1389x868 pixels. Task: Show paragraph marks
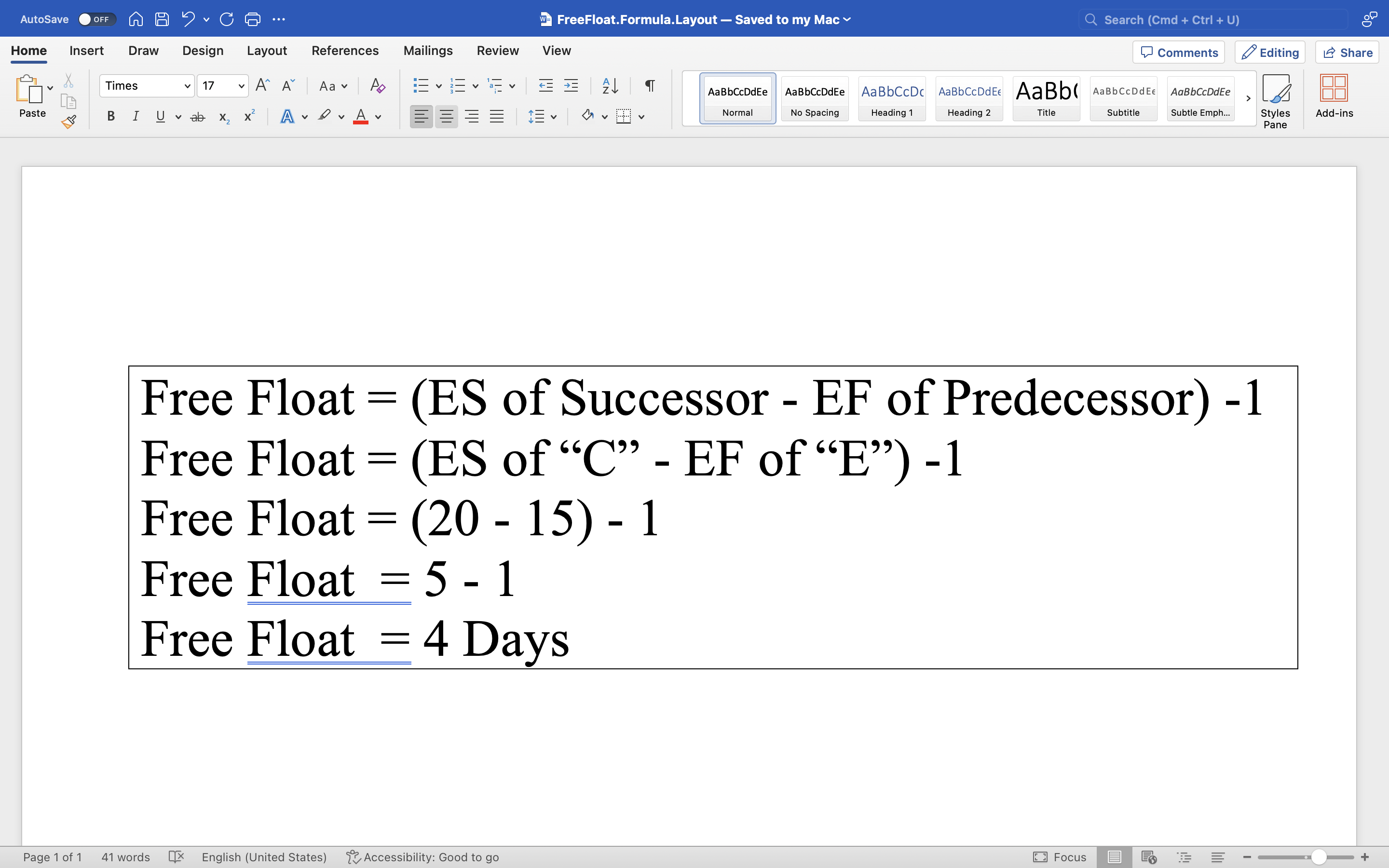[649, 85]
